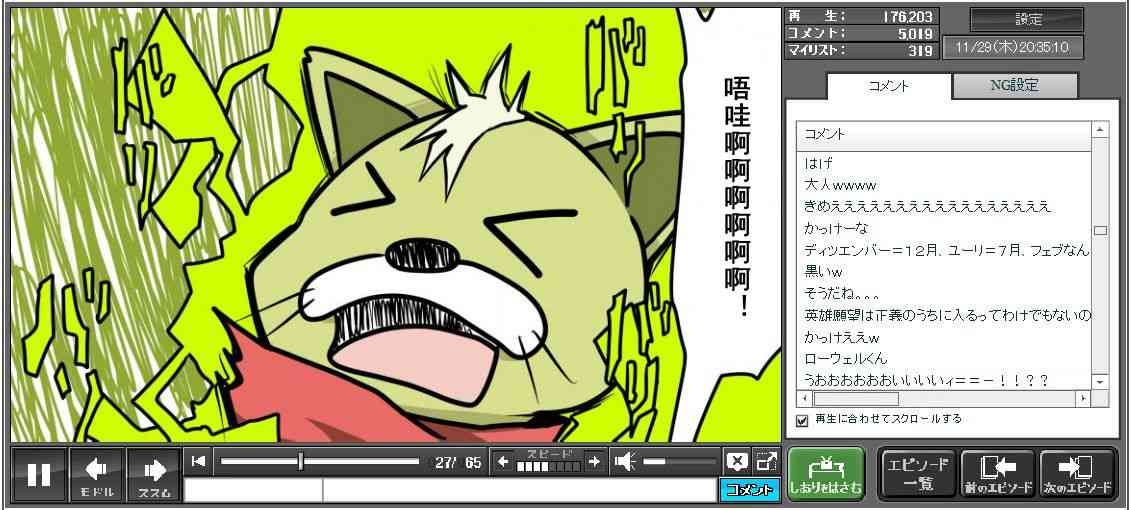Open the エピソード一覧 episode list
Viewport: 1131px width, 510px height.
click(916, 474)
